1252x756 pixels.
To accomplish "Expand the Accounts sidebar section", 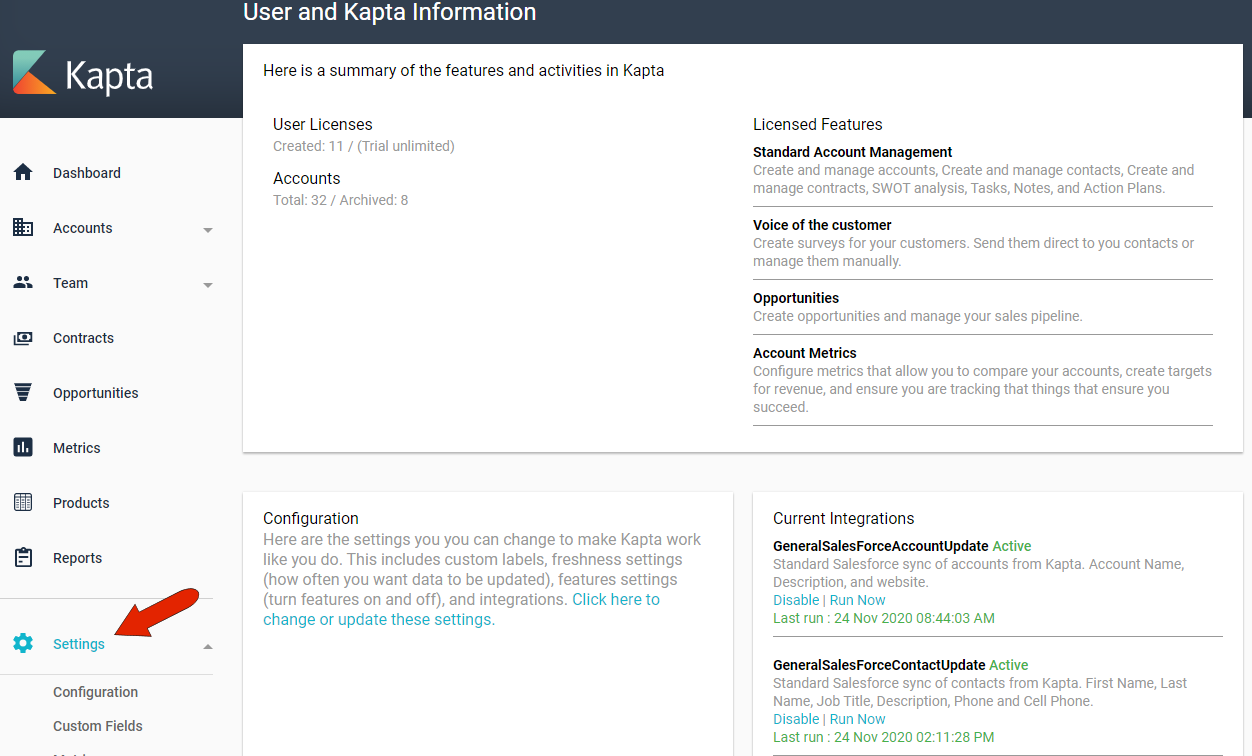I will click(x=208, y=229).
